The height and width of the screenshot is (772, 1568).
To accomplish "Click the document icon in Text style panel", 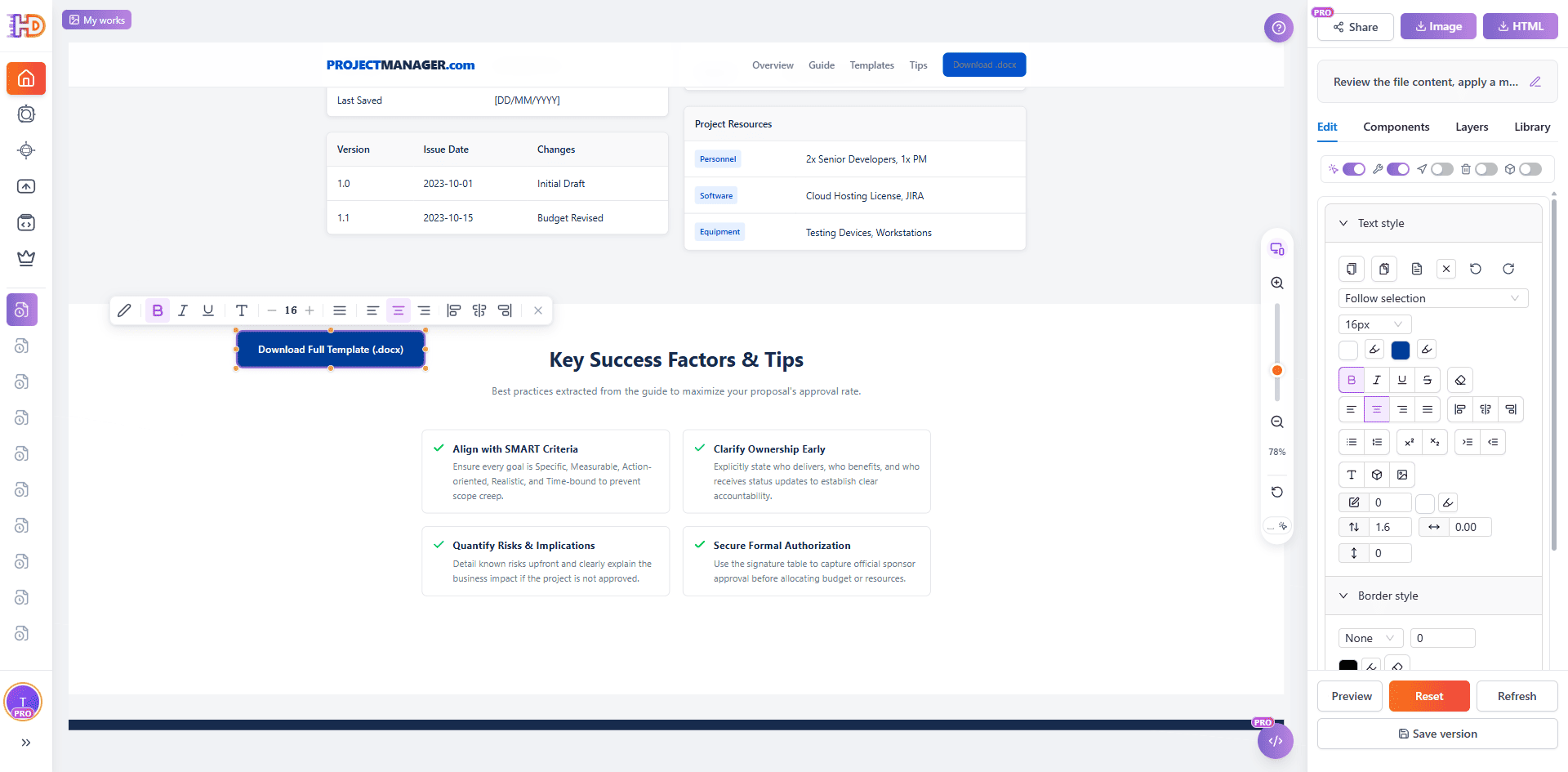I will [x=1417, y=269].
